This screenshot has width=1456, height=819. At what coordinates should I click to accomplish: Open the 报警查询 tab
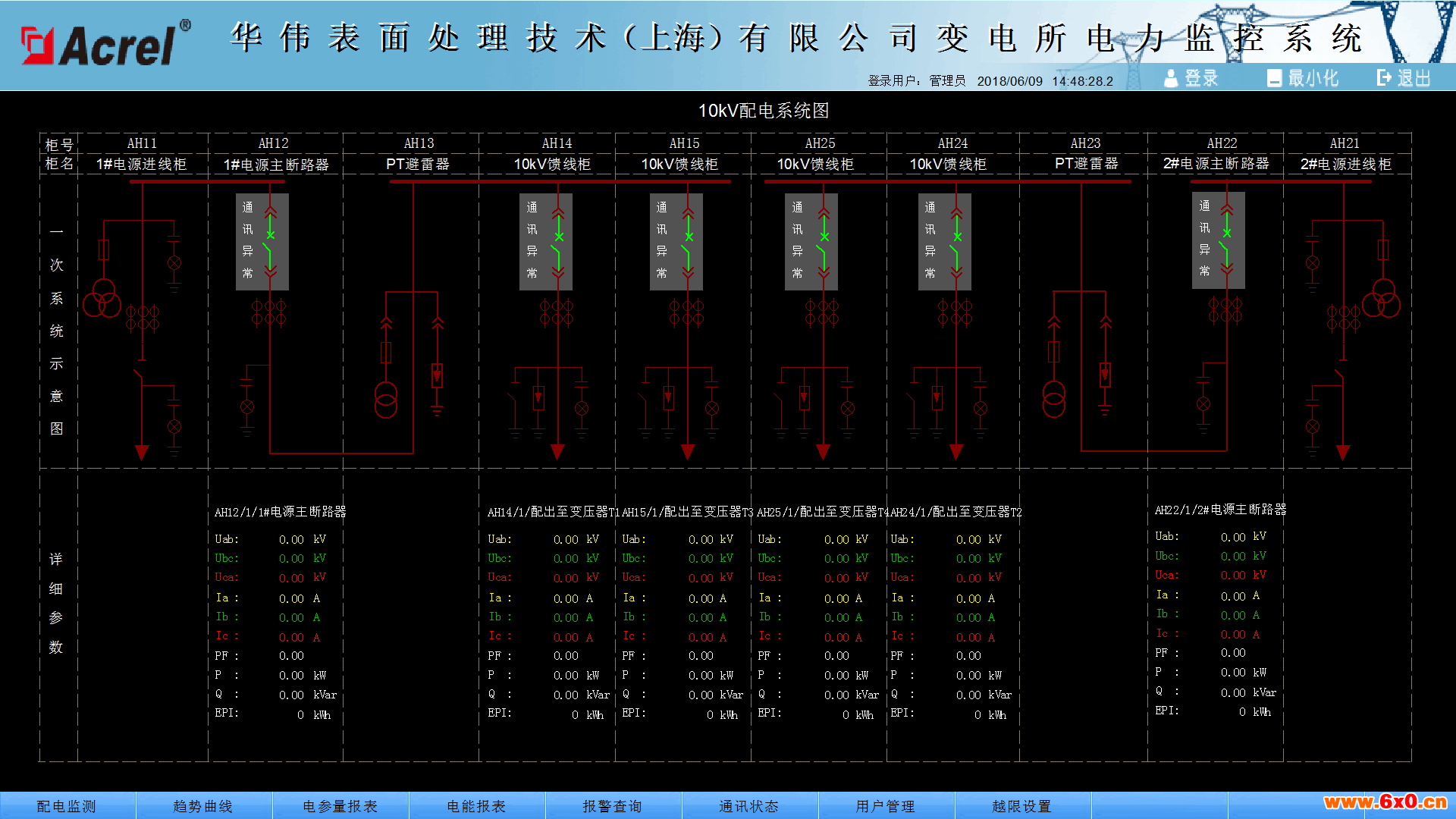click(613, 806)
